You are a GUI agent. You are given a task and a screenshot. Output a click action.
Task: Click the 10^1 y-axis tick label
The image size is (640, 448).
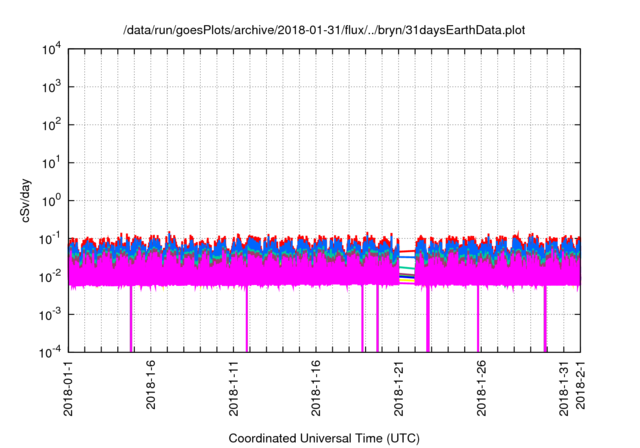tap(51, 163)
